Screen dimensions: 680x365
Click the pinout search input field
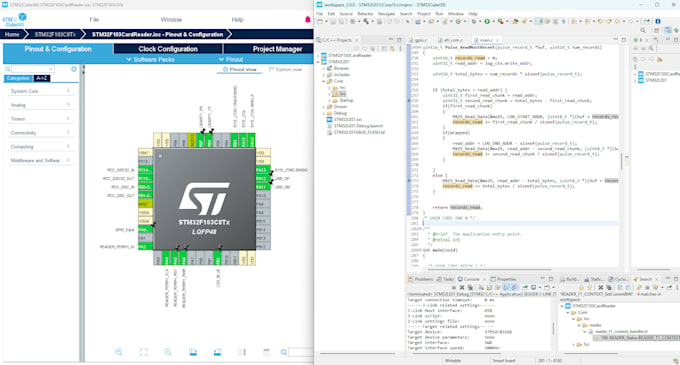pos(301,352)
